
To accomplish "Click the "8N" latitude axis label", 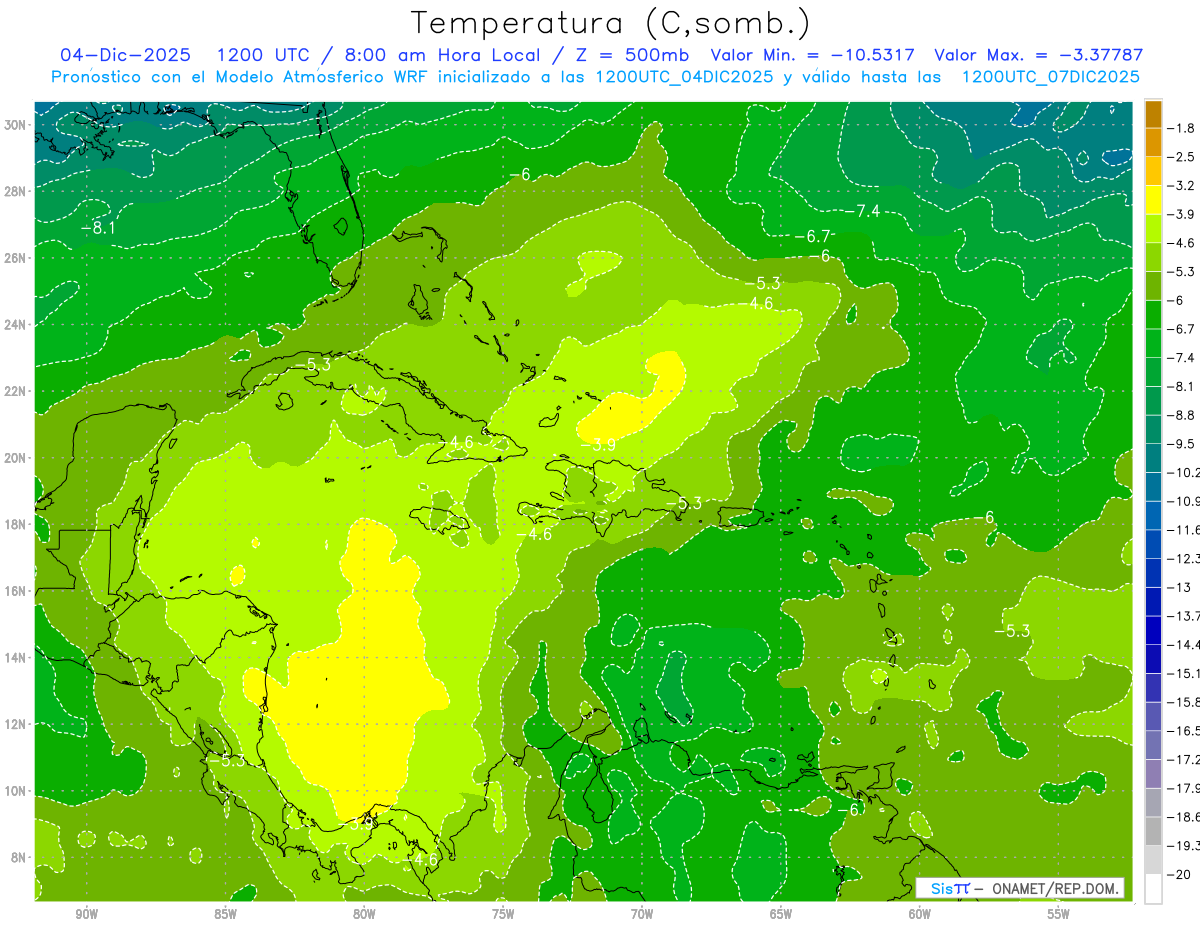I will pos(19,857).
